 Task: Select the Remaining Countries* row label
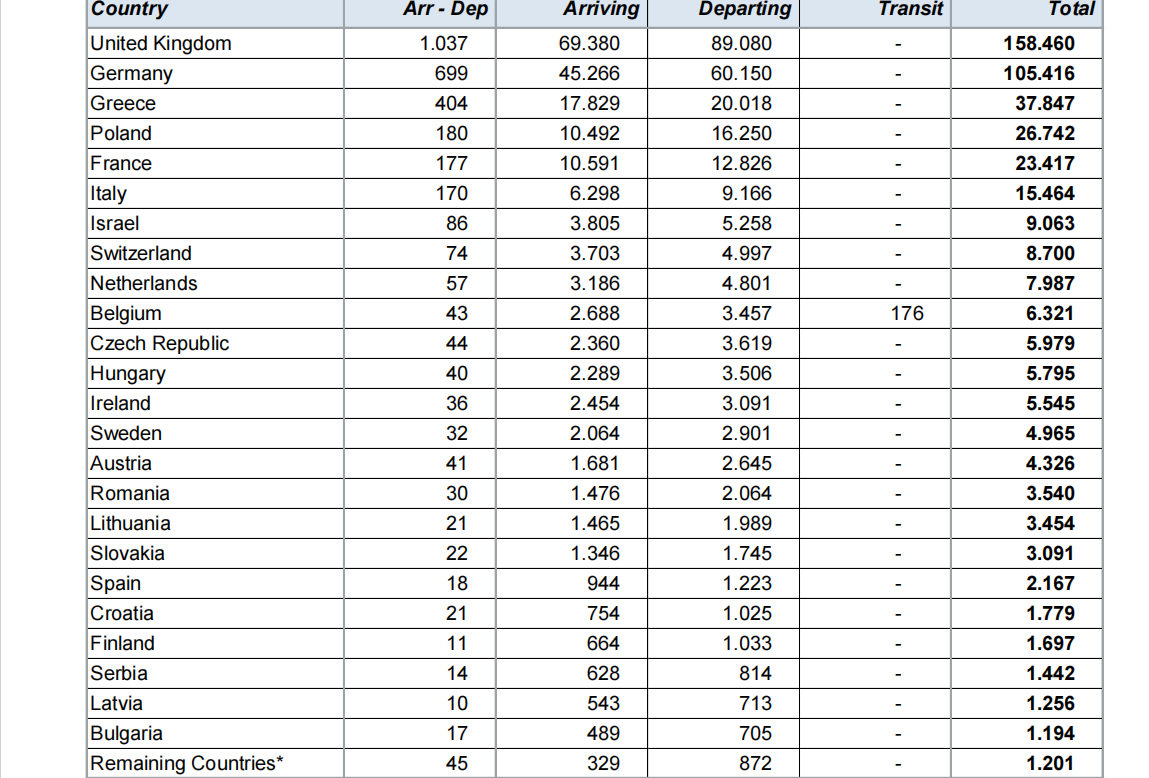[182, 764]
